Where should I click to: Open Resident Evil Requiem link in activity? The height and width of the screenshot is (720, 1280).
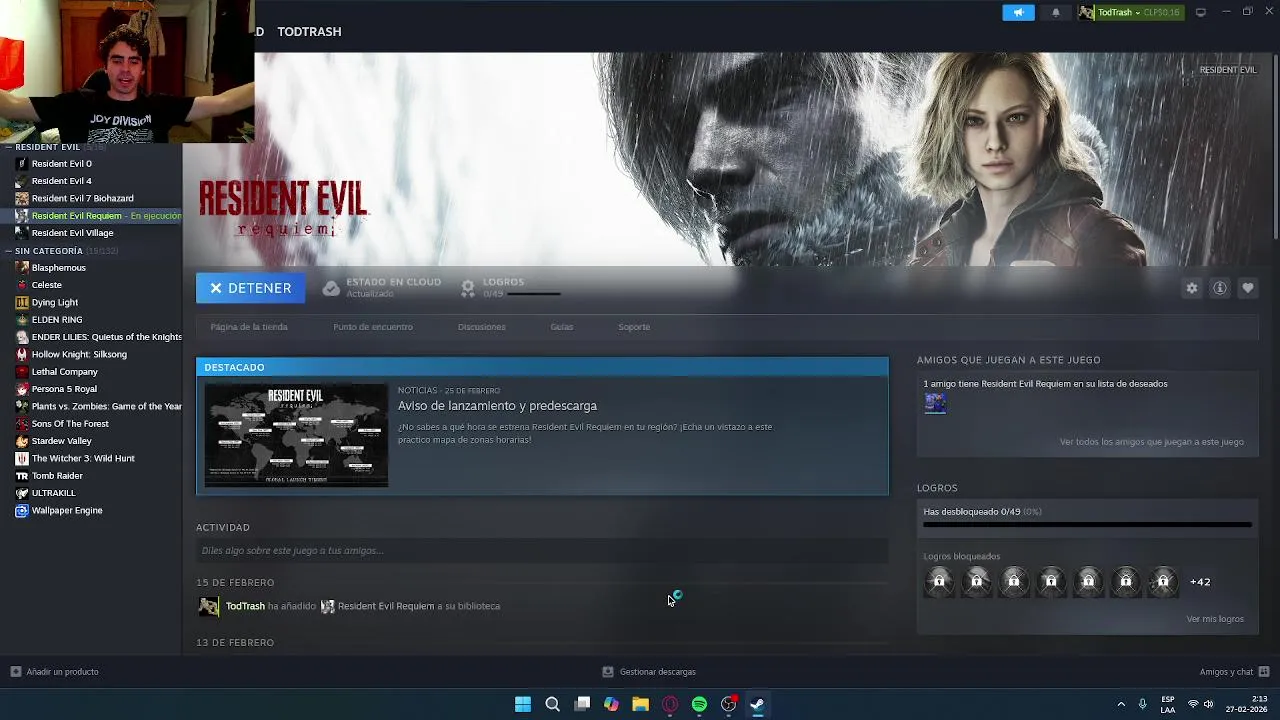pos(386,606)
